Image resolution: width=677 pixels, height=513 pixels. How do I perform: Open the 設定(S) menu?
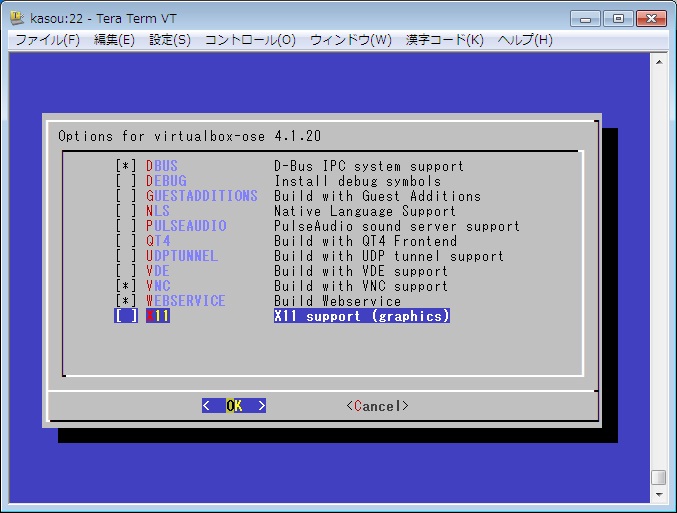(x=170, y=40)
